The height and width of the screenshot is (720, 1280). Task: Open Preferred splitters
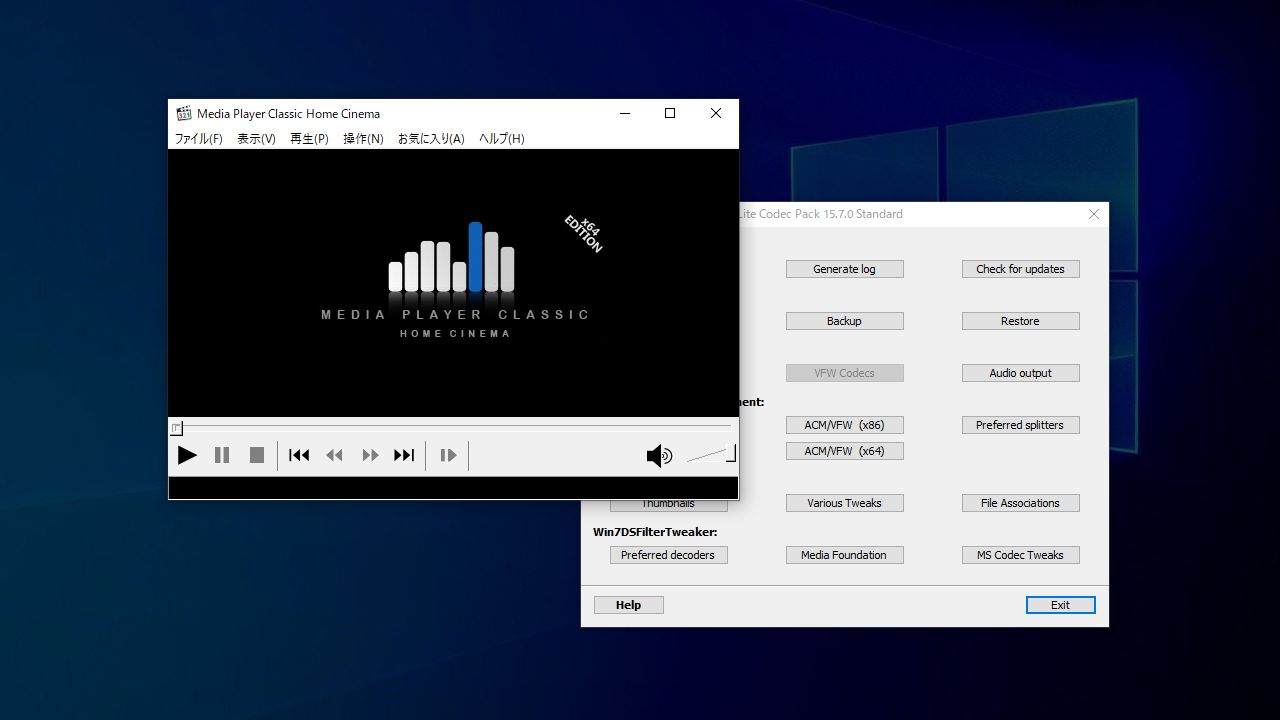pos(1020,425)
